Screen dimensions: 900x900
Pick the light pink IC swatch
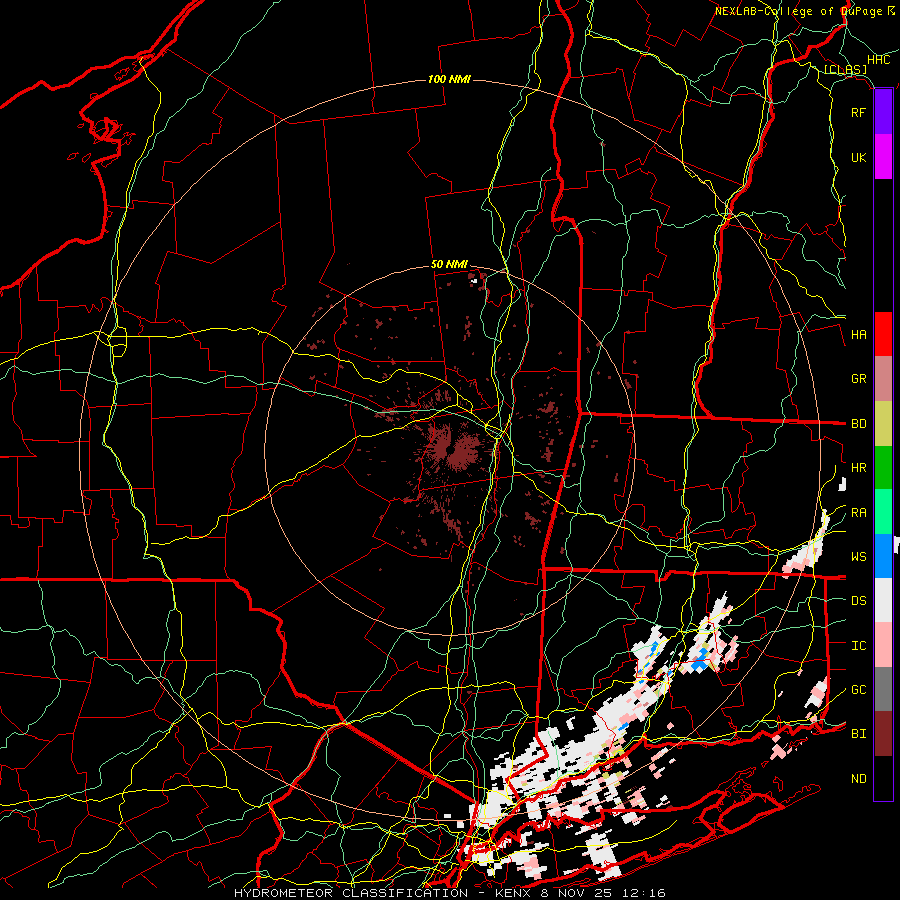[883, 645]
